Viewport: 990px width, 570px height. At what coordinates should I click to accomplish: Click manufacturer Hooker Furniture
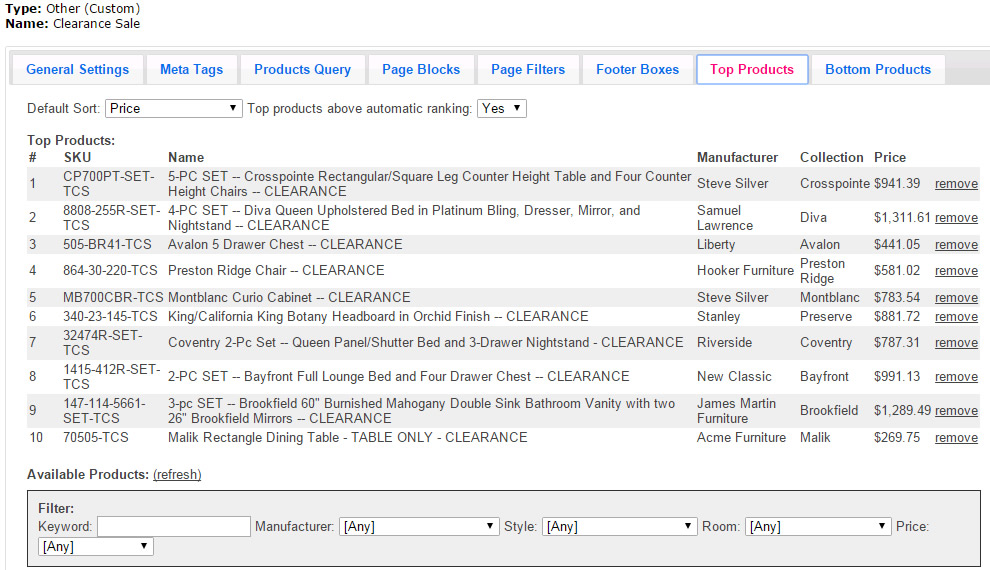click(x=745, y=271)
